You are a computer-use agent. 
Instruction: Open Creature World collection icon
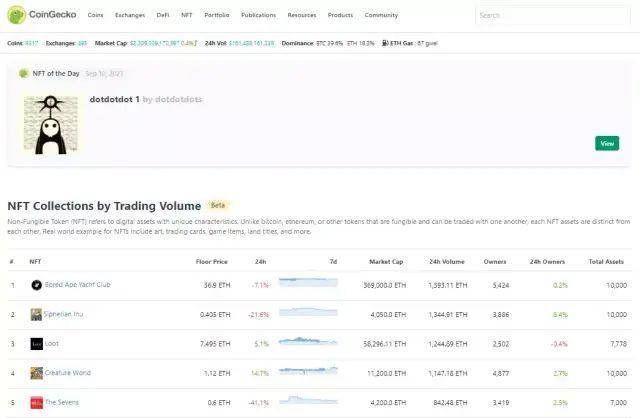tap(36, 373)
